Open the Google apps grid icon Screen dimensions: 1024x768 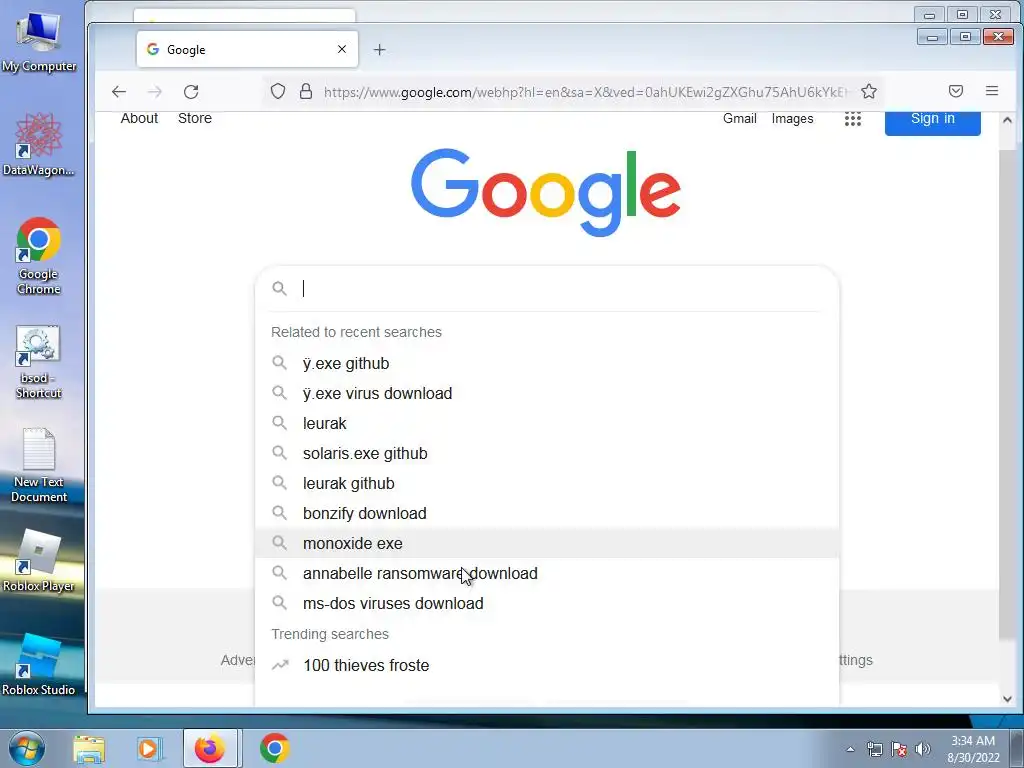tap(852, 119)
